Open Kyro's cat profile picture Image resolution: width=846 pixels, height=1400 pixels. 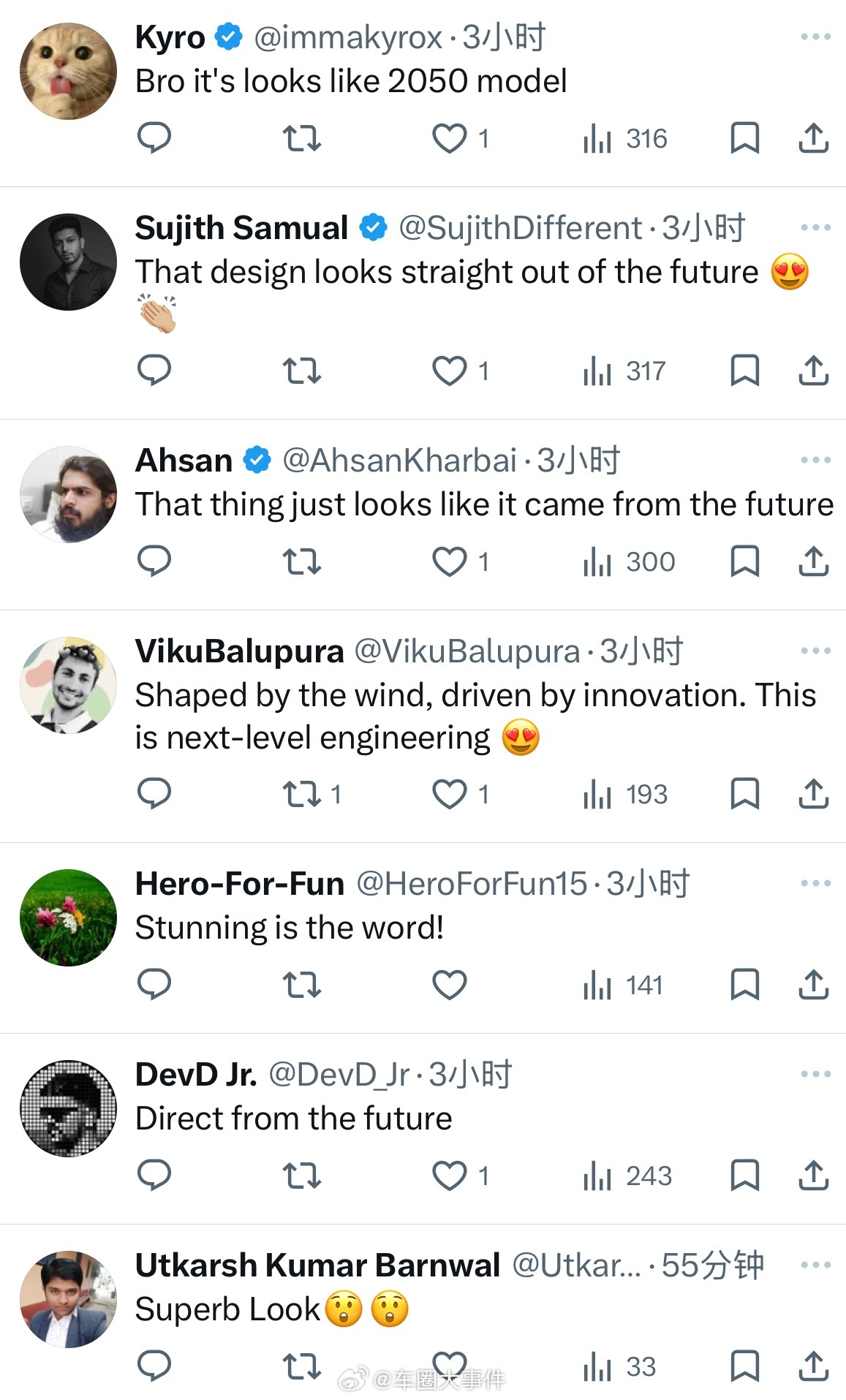pyautogui.click(x=68, y=71)
